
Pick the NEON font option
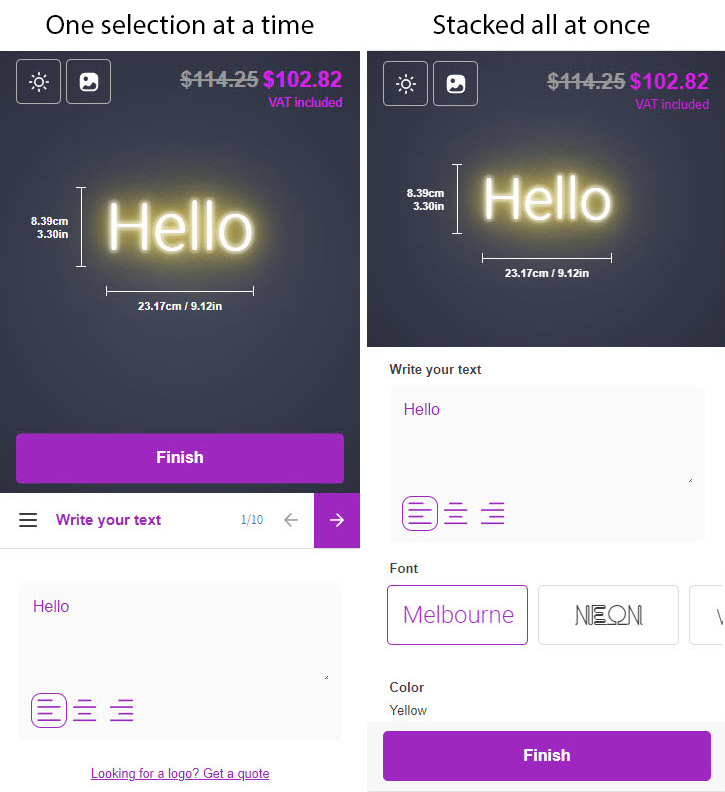coord(608,615)
